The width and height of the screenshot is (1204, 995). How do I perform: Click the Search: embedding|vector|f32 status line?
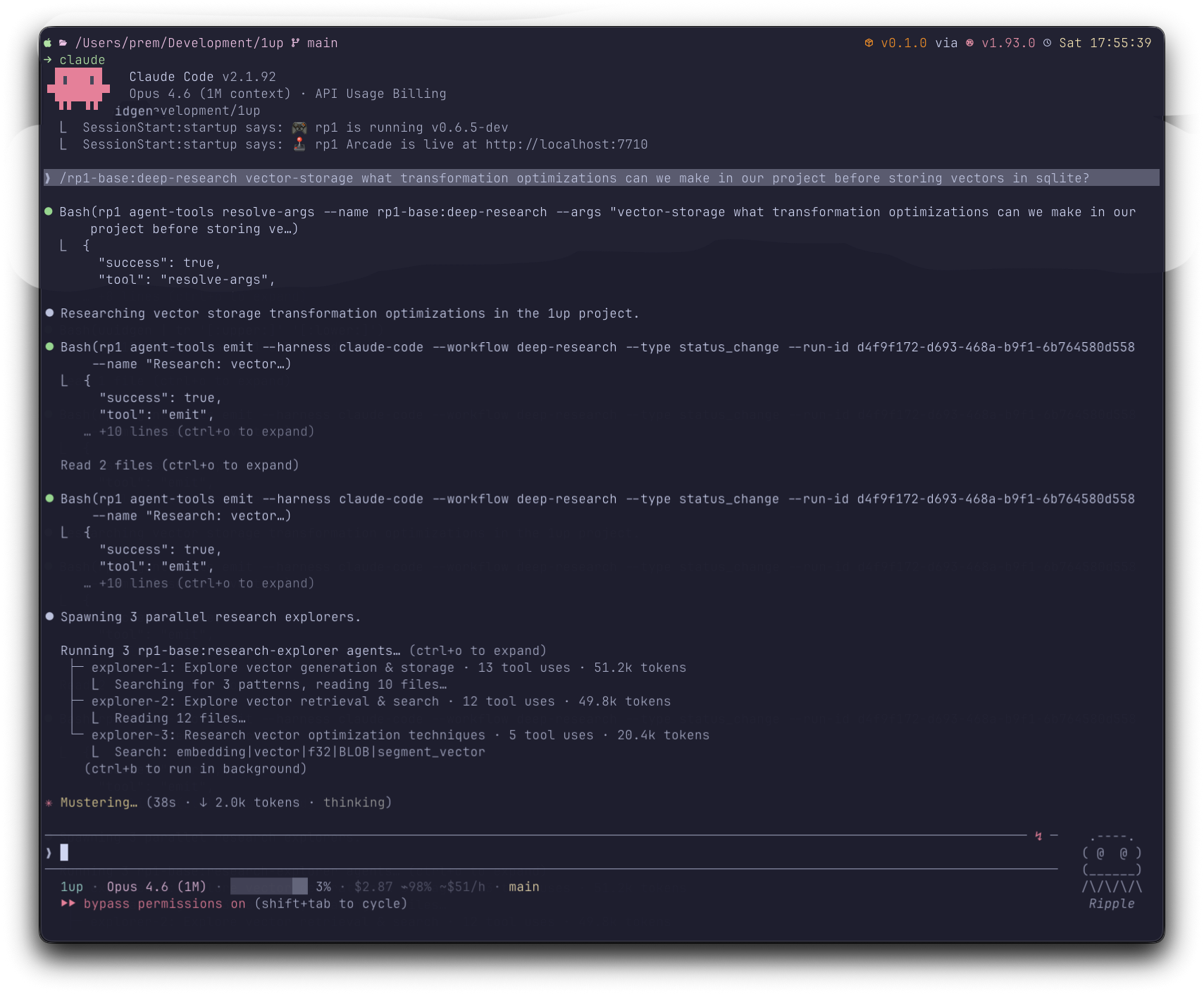[x=300, y=752]
